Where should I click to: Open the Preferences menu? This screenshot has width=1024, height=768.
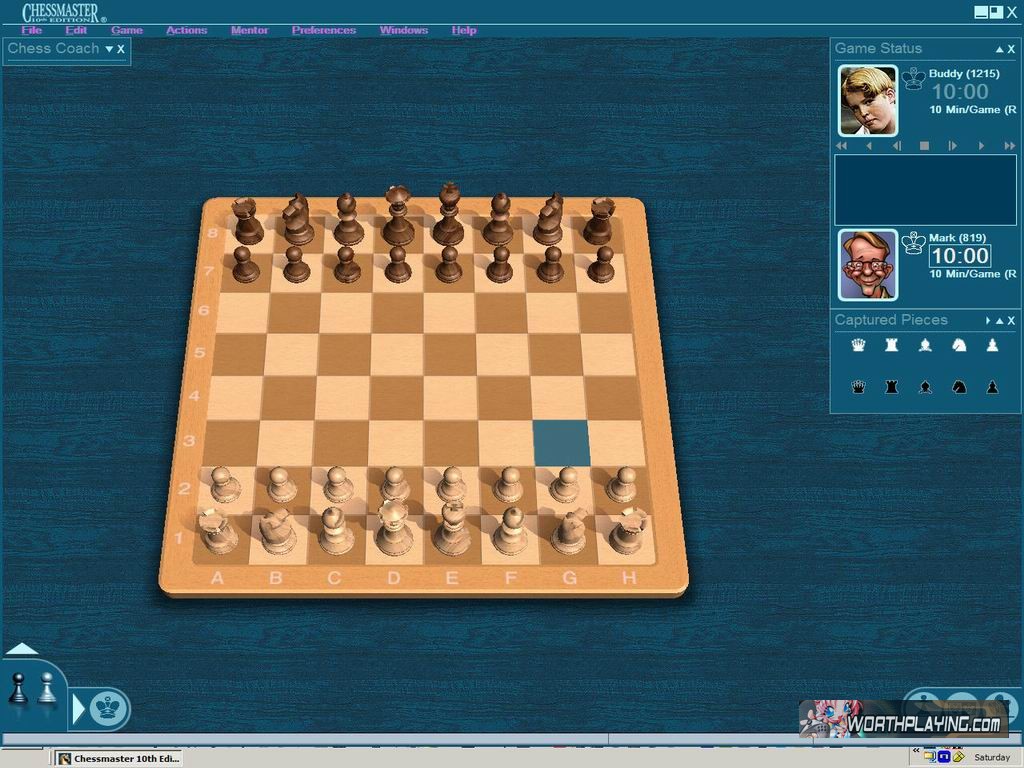(323, 30)
